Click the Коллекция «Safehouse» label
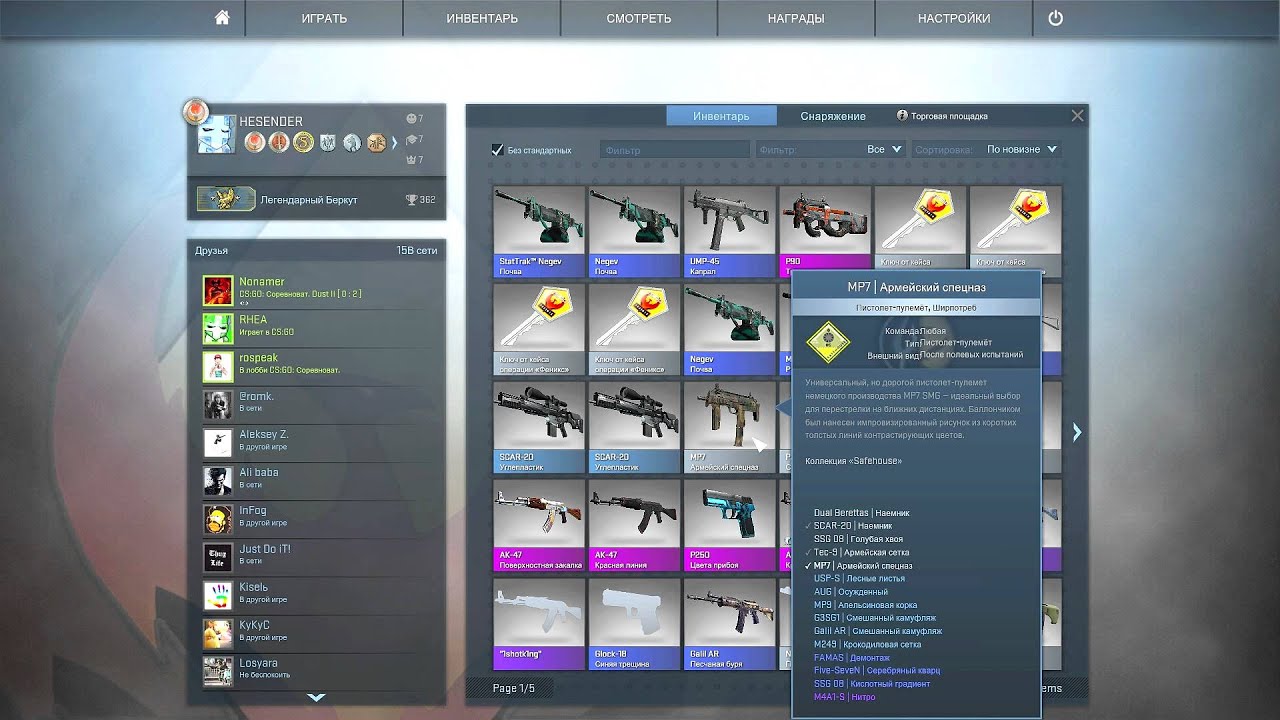 coord(854,461)
